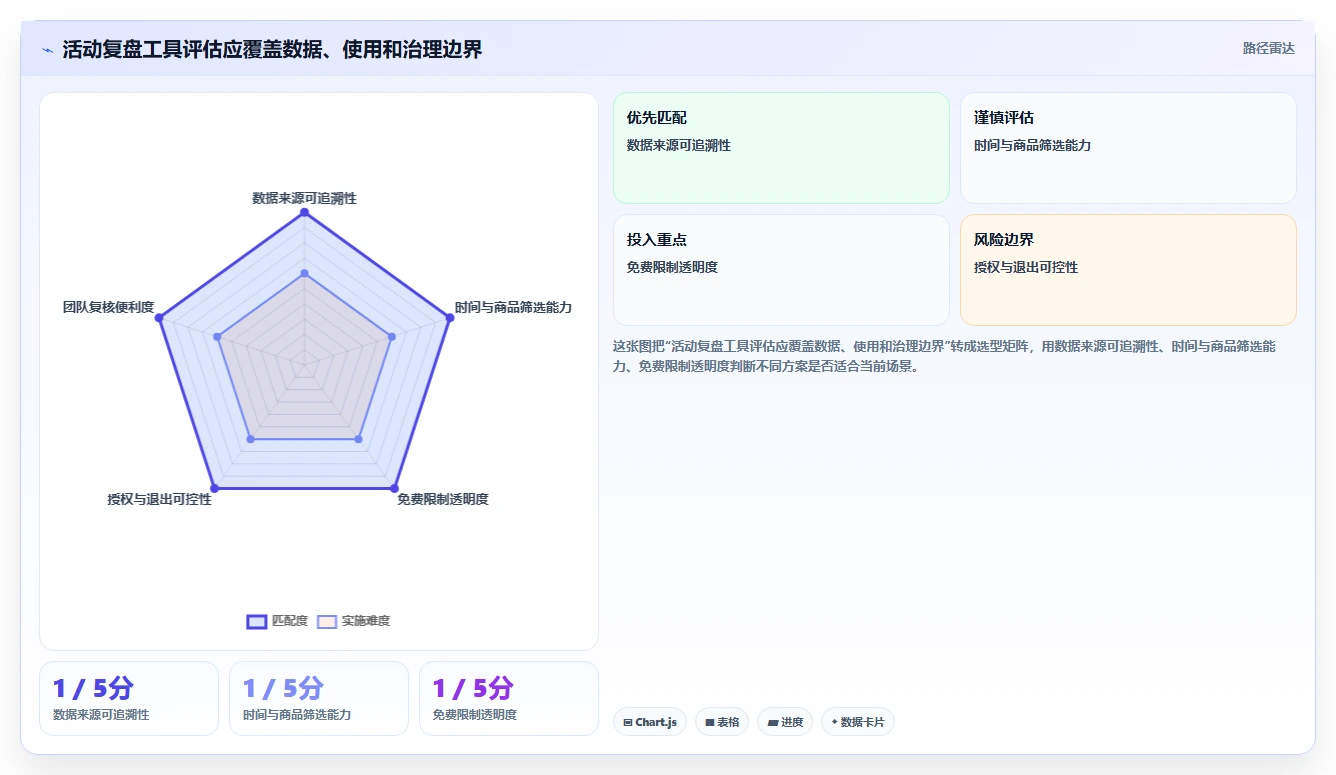Click the outer radar point at 免费限制透明度

click(x=394, y=488)
